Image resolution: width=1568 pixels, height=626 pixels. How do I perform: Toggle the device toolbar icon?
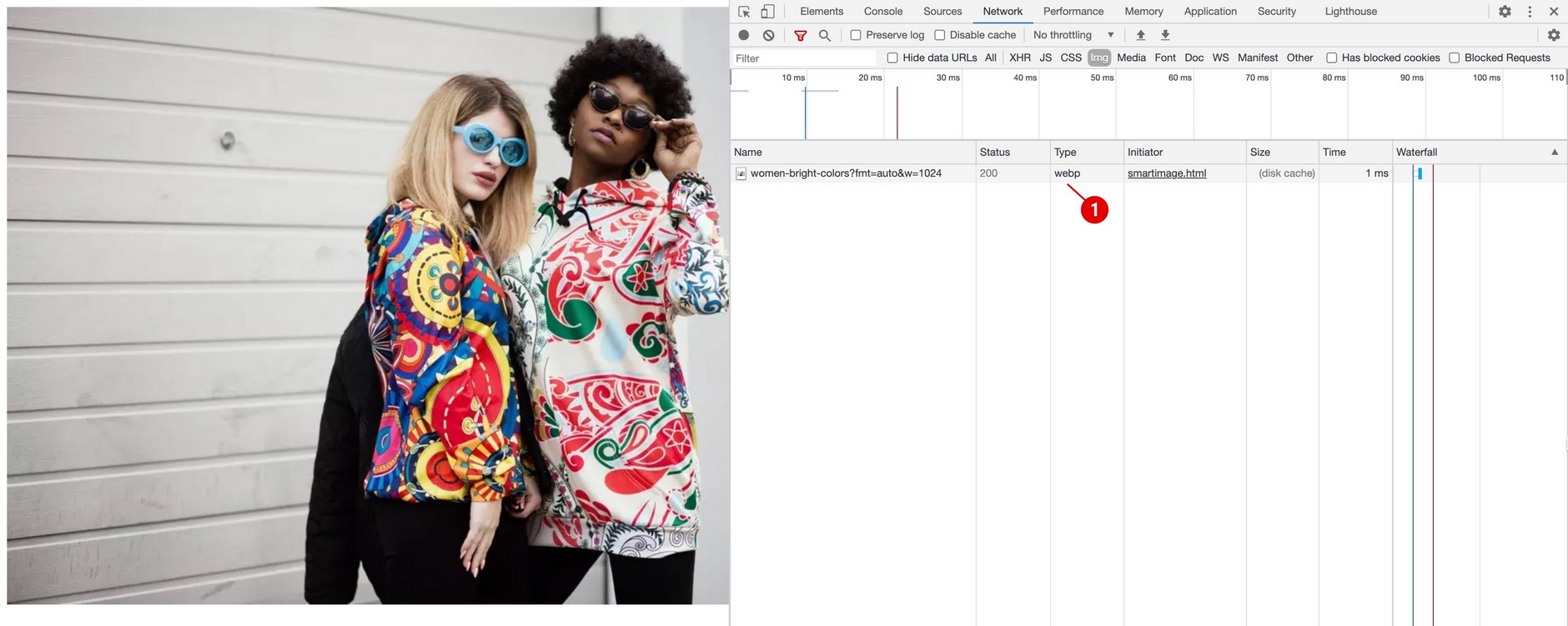pos(767,12)
